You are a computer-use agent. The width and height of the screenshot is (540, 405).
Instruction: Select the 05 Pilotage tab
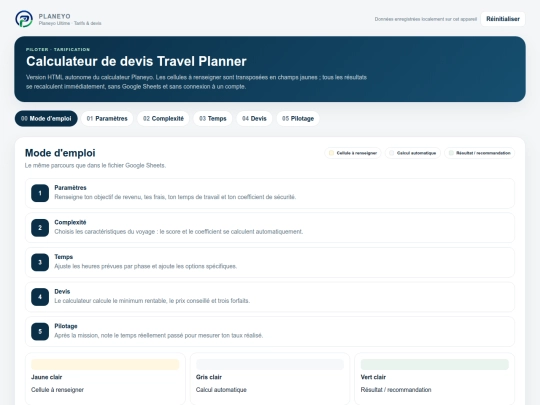coord(298,118)
